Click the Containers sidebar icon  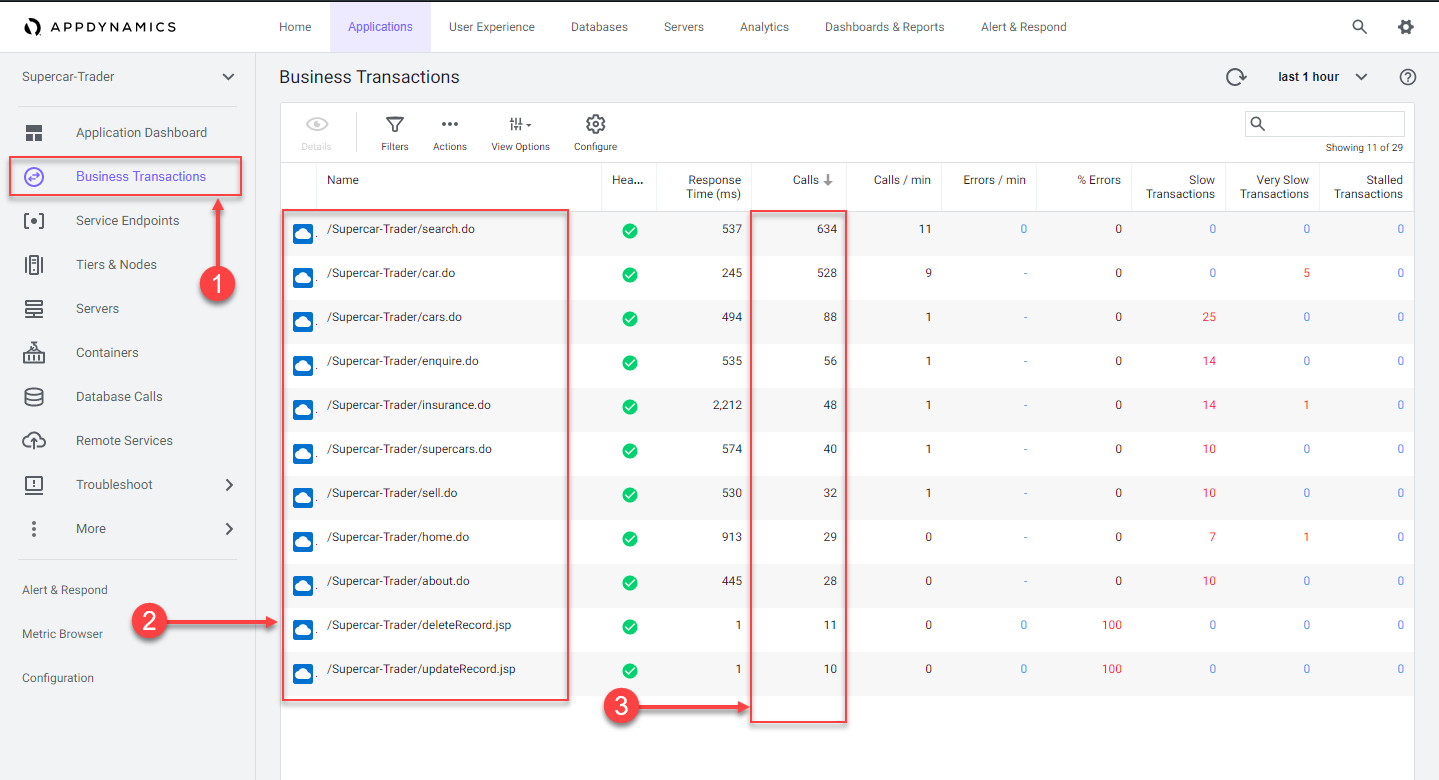[34, 353]
